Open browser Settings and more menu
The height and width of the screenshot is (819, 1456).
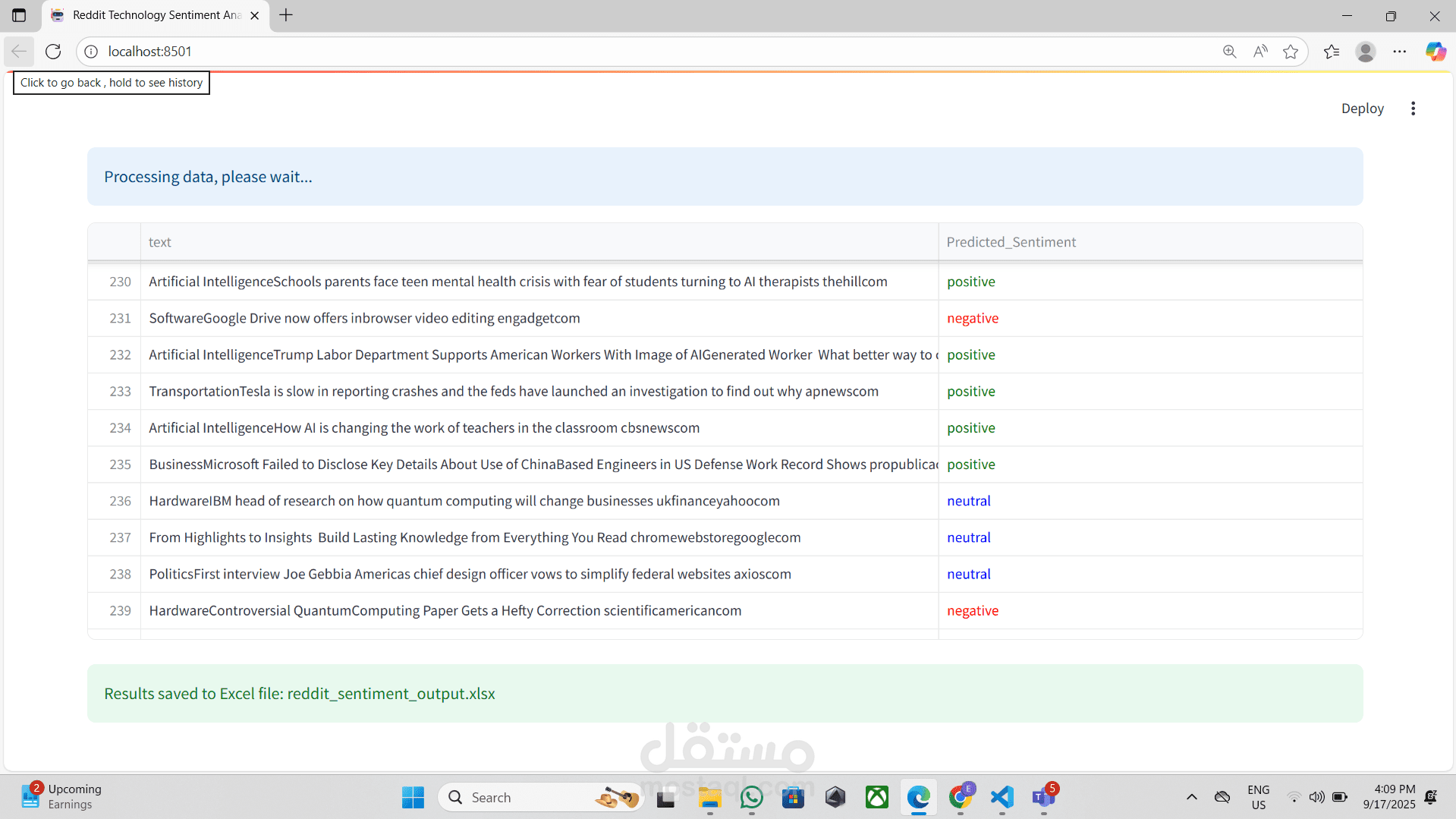pyautogui.click(x=1400, y=52)
